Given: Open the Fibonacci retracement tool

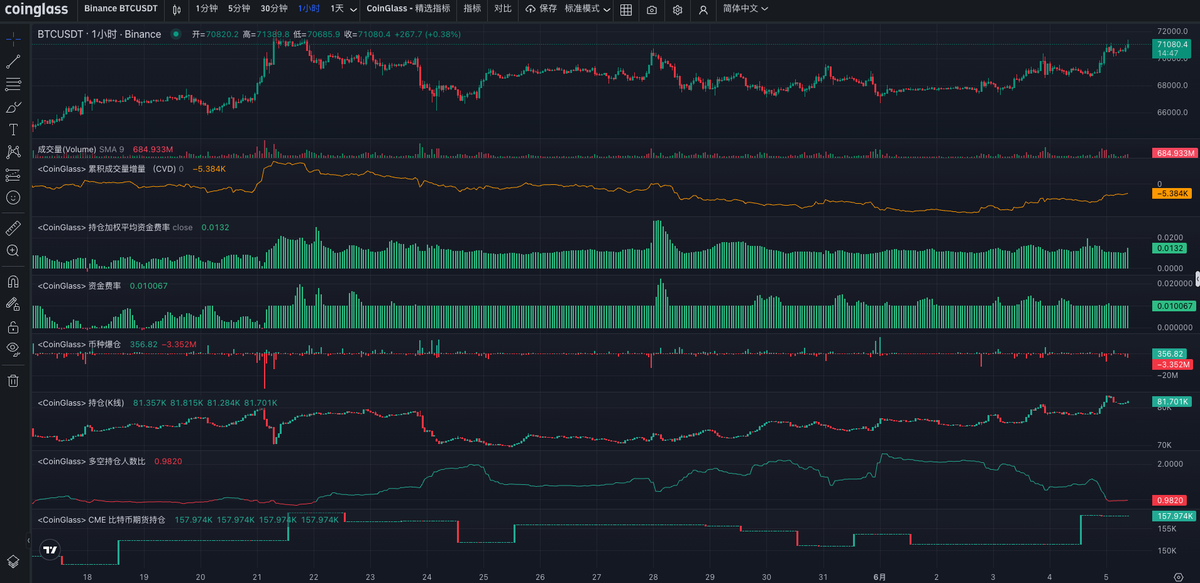Looking at the screenshot, I should click(x=13, y=84).
